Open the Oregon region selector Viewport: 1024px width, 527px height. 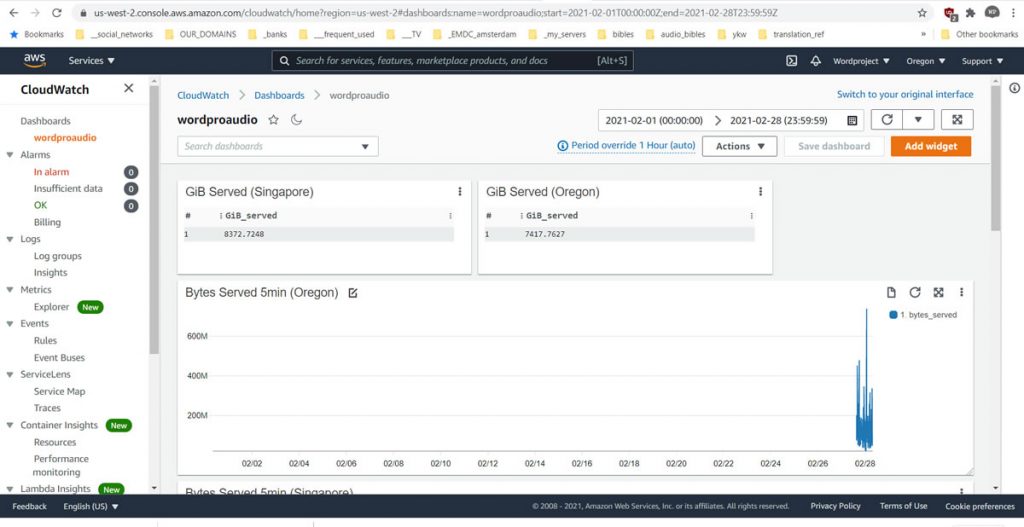click(x=926, y=61)
